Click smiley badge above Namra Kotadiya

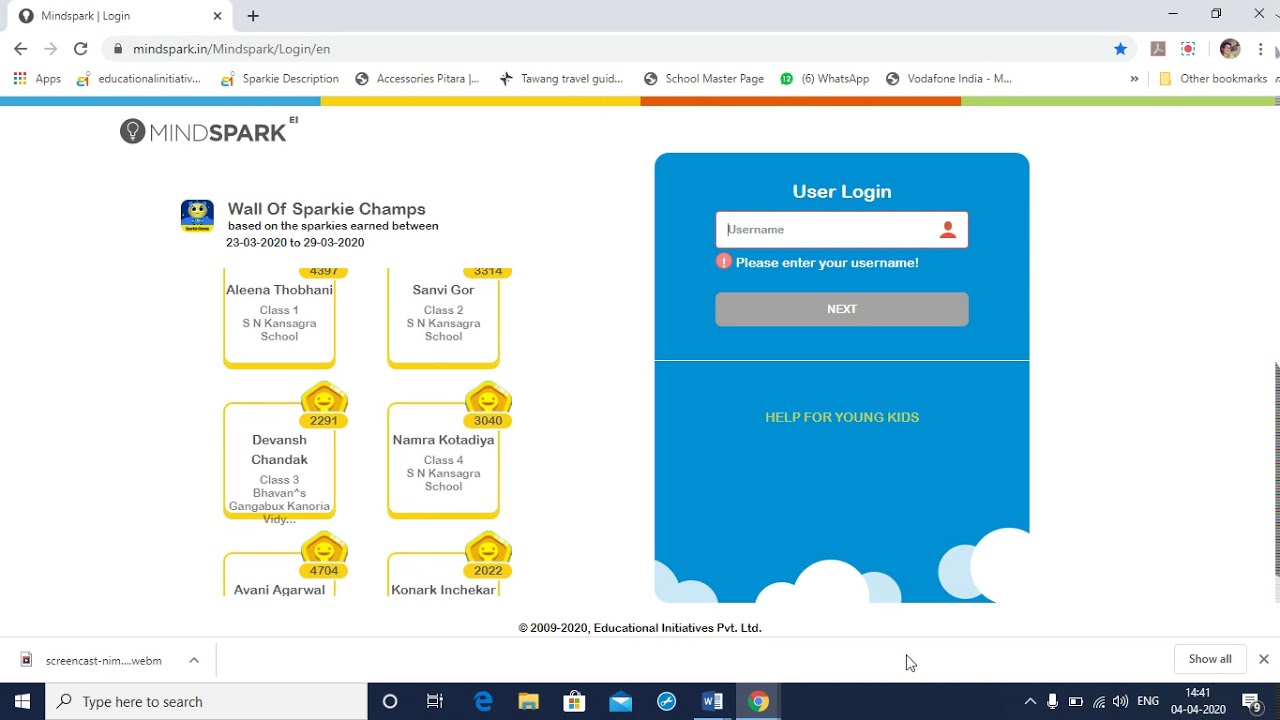[x=488, y=400]
